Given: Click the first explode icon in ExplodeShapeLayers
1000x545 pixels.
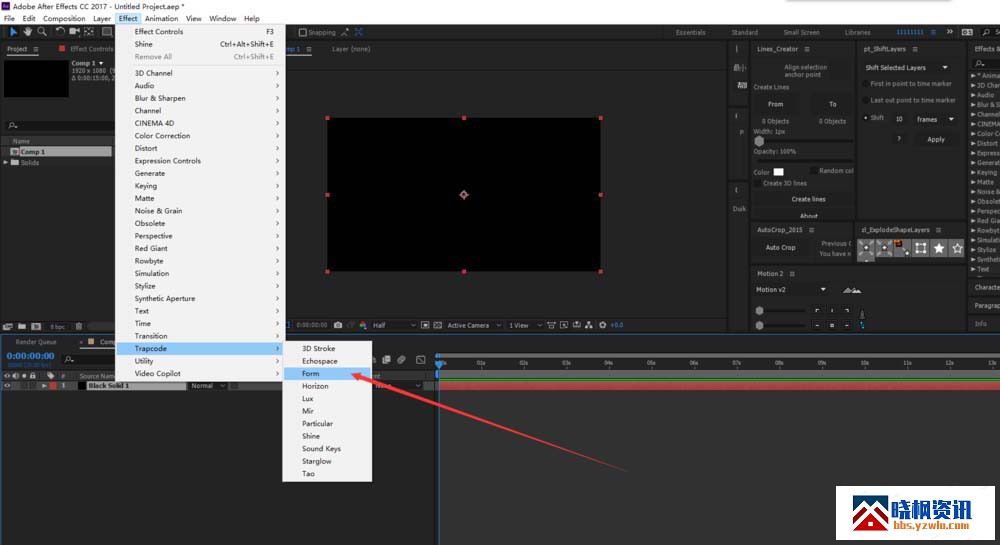Looking at the screenshot, I should (x=865, y=248).
